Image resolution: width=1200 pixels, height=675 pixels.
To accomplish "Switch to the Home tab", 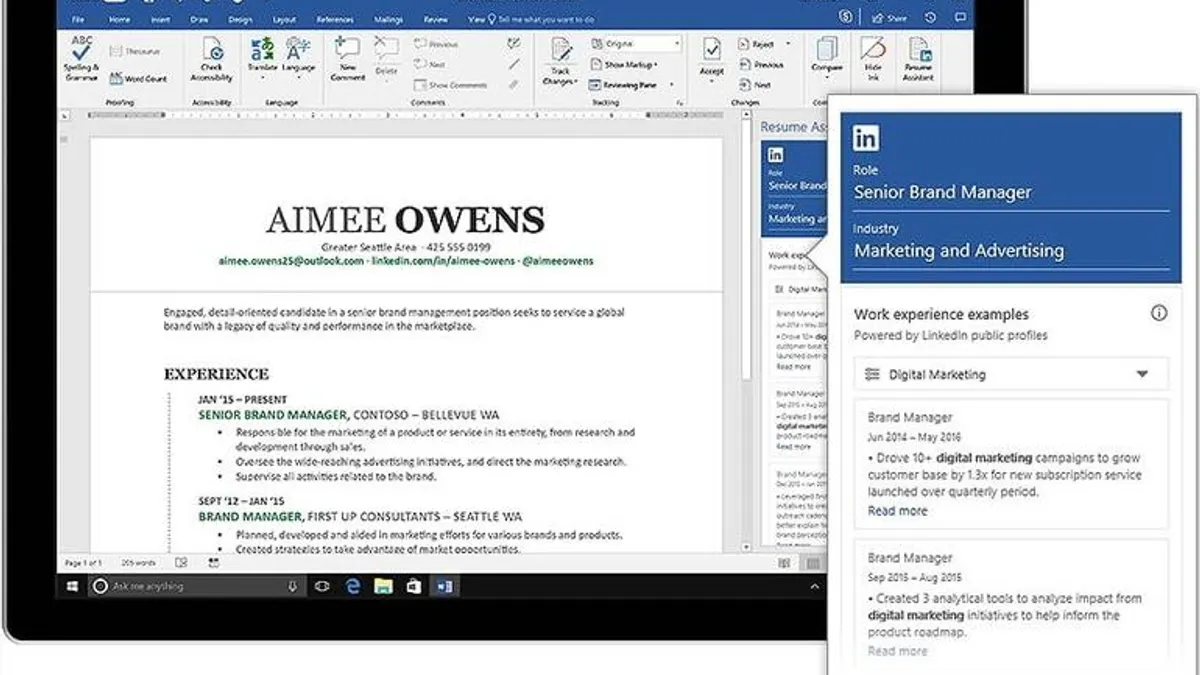I will tap(119, 19).
